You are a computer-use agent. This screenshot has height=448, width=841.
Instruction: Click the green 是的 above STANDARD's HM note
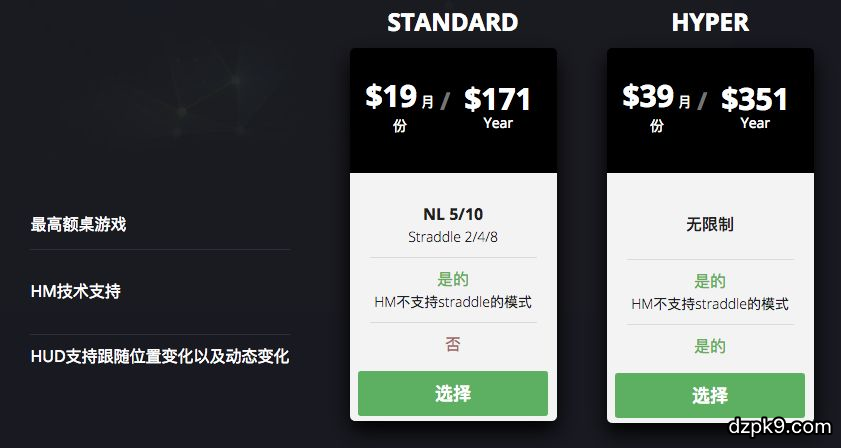453,280
